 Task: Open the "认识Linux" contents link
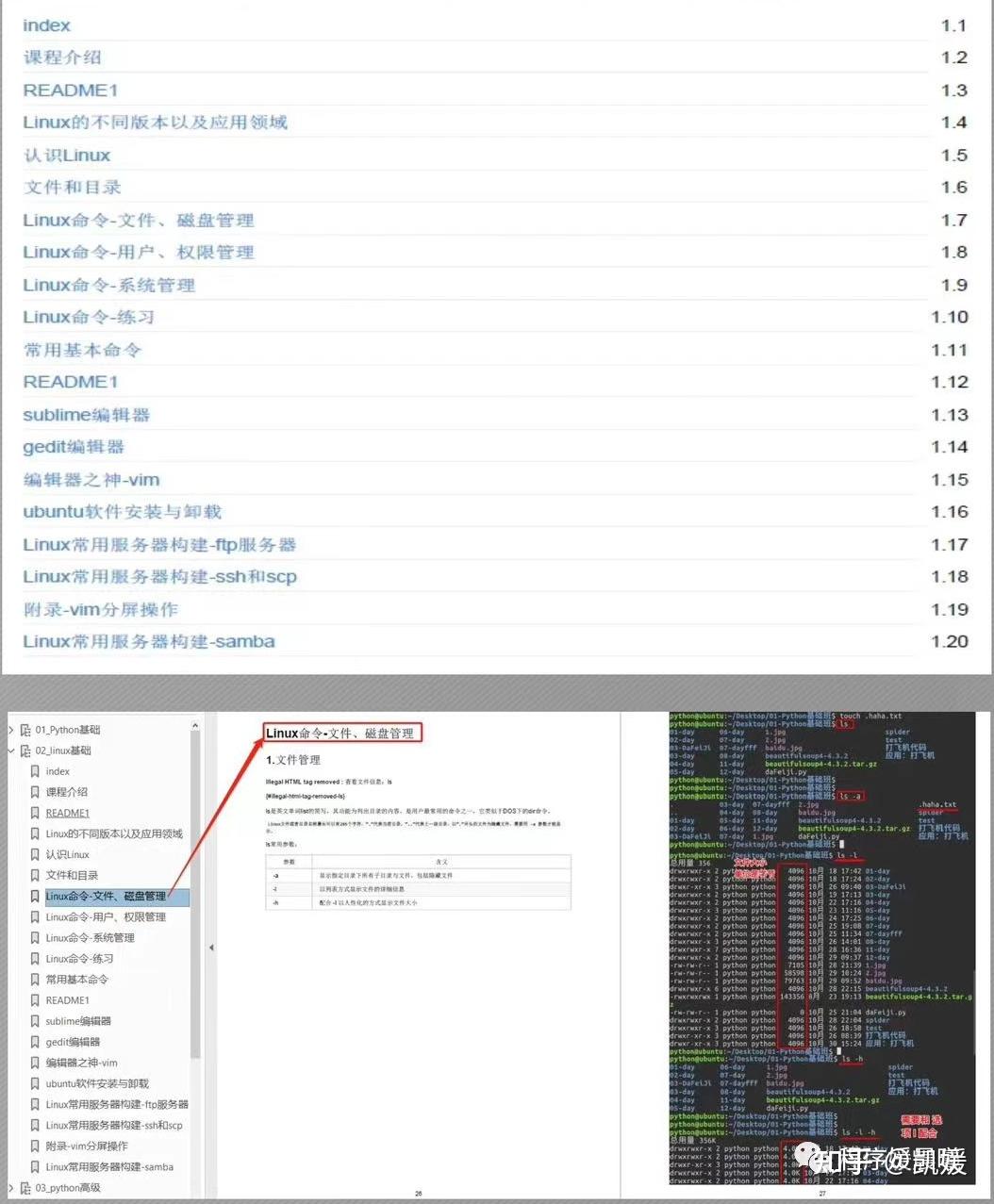pos(66,155)
